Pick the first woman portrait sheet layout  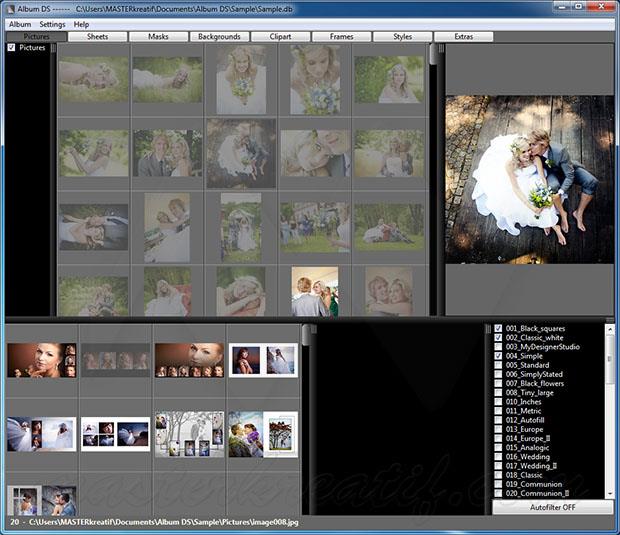(x=41, y=360)
